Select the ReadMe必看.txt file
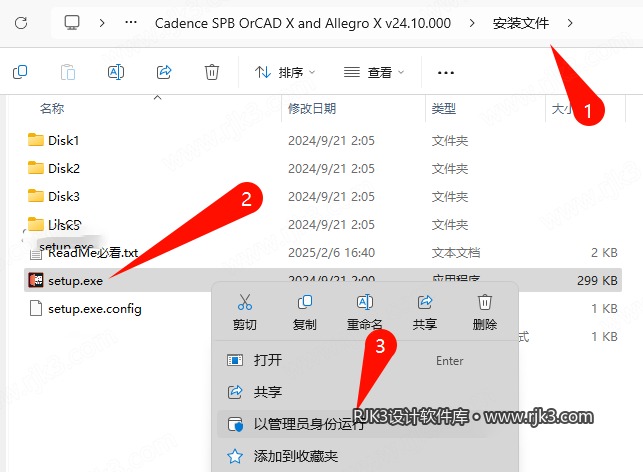The image size is (643, 472). pos(93,253)
